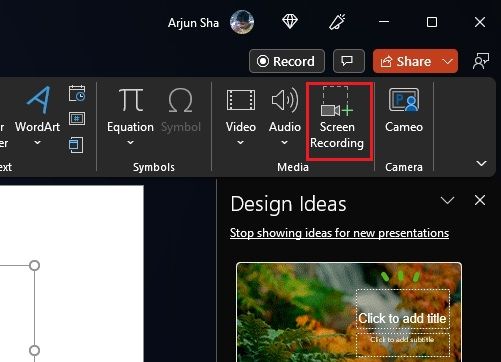Expand the Audio dropdown arrow
The image size is (501, 362).
click(x=284, y=143)
